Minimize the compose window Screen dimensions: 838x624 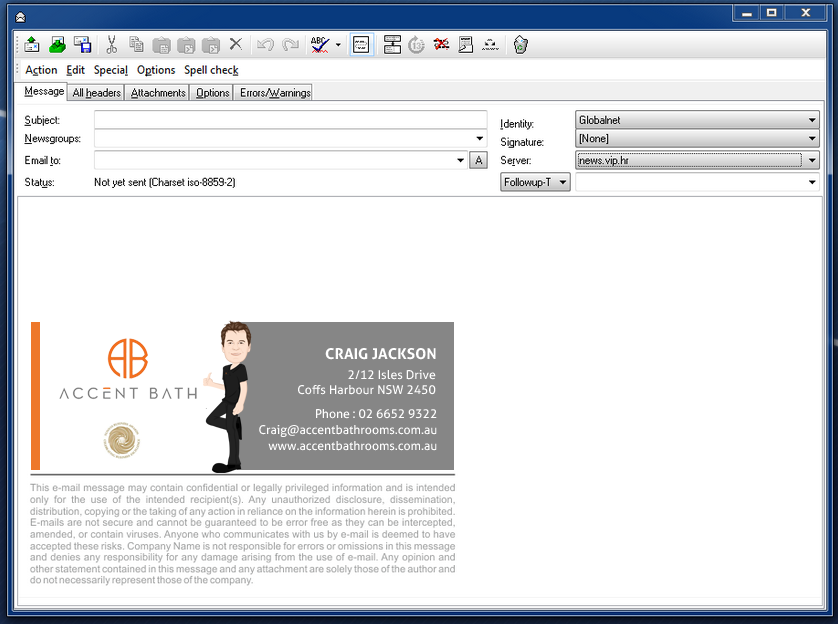point(747,13)
